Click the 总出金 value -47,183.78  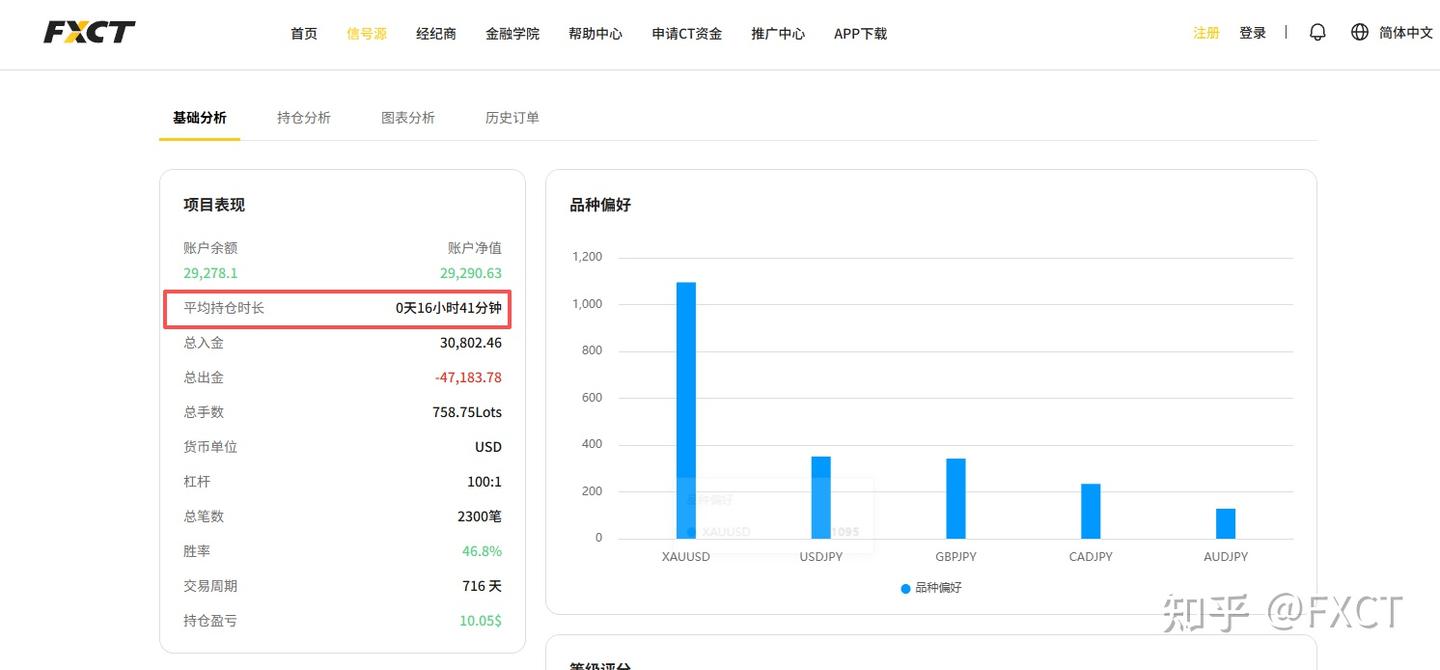(x=468, y=377)
